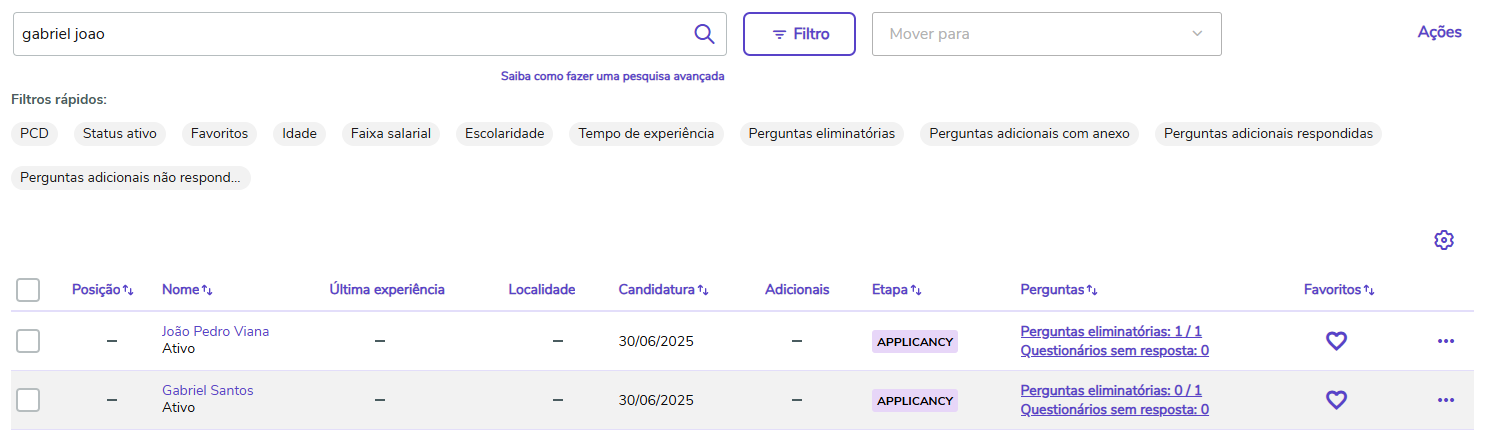Select all candidates with header checkbox
The width and height of the screenshot is (1498, 442).
click(x=28, y=290)
